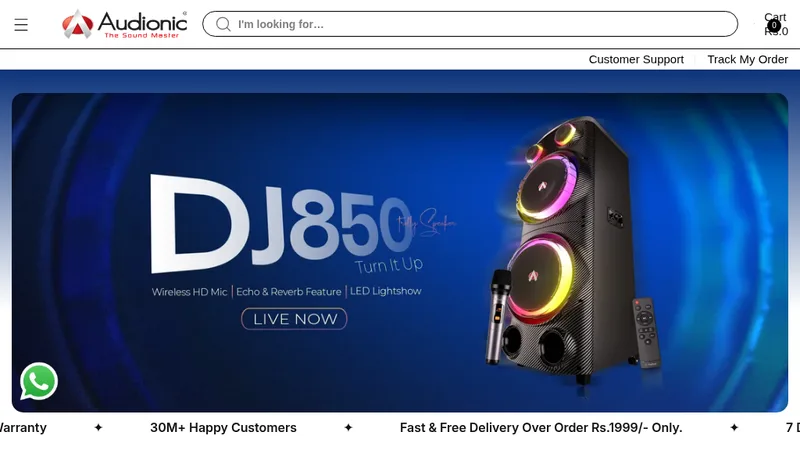Open the hamburger navigation menu

21,24
